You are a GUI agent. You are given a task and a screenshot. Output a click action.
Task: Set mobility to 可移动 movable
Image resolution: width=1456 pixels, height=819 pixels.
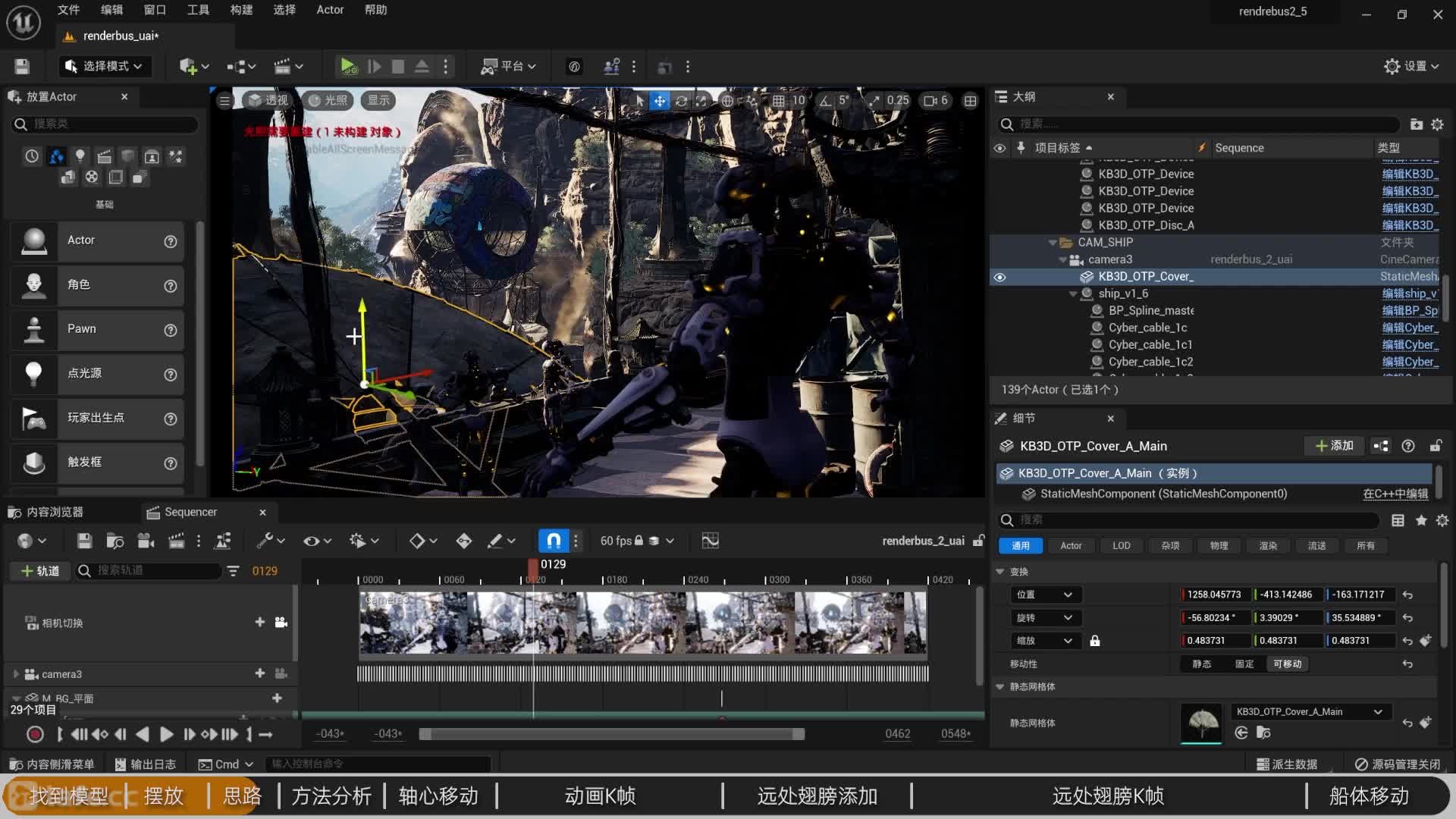click(x=1287, y=664)
